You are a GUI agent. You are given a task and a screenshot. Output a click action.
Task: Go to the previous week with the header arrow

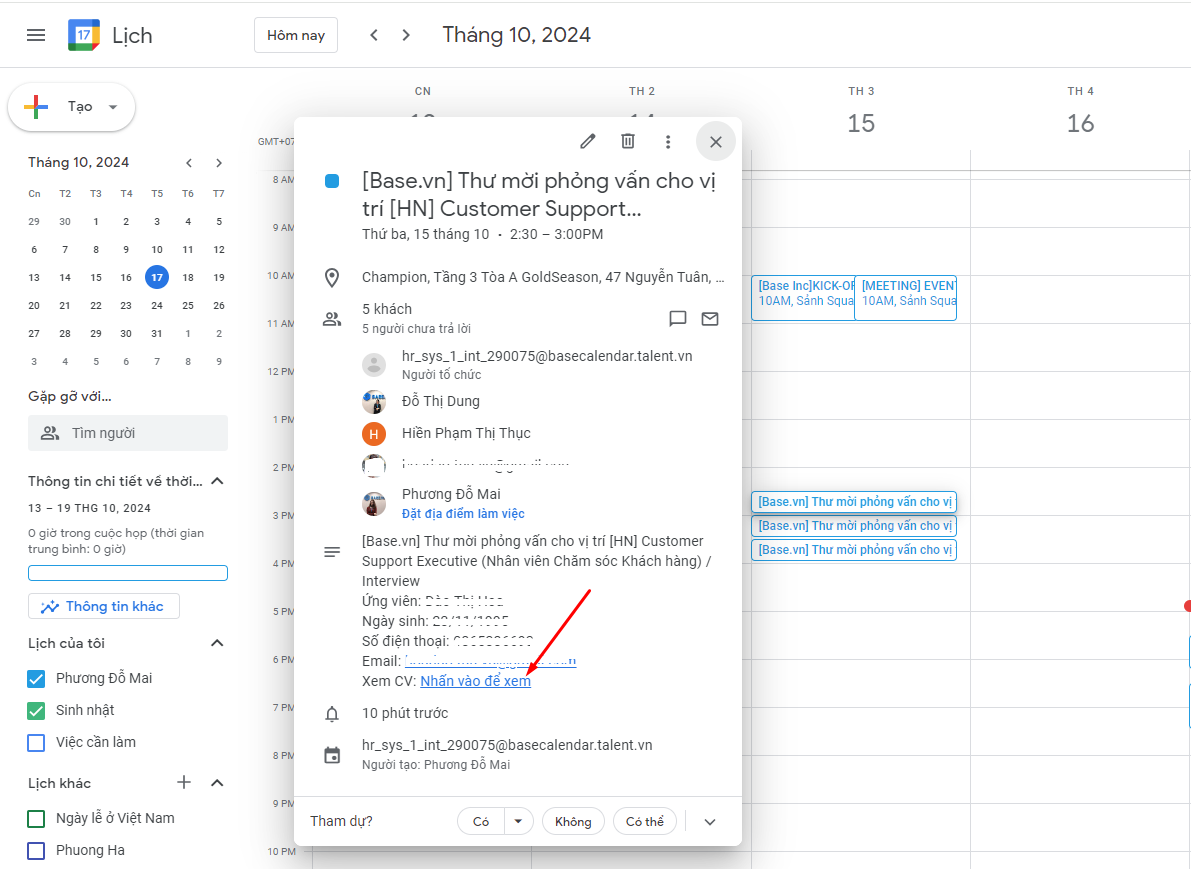tap(374, 35)
